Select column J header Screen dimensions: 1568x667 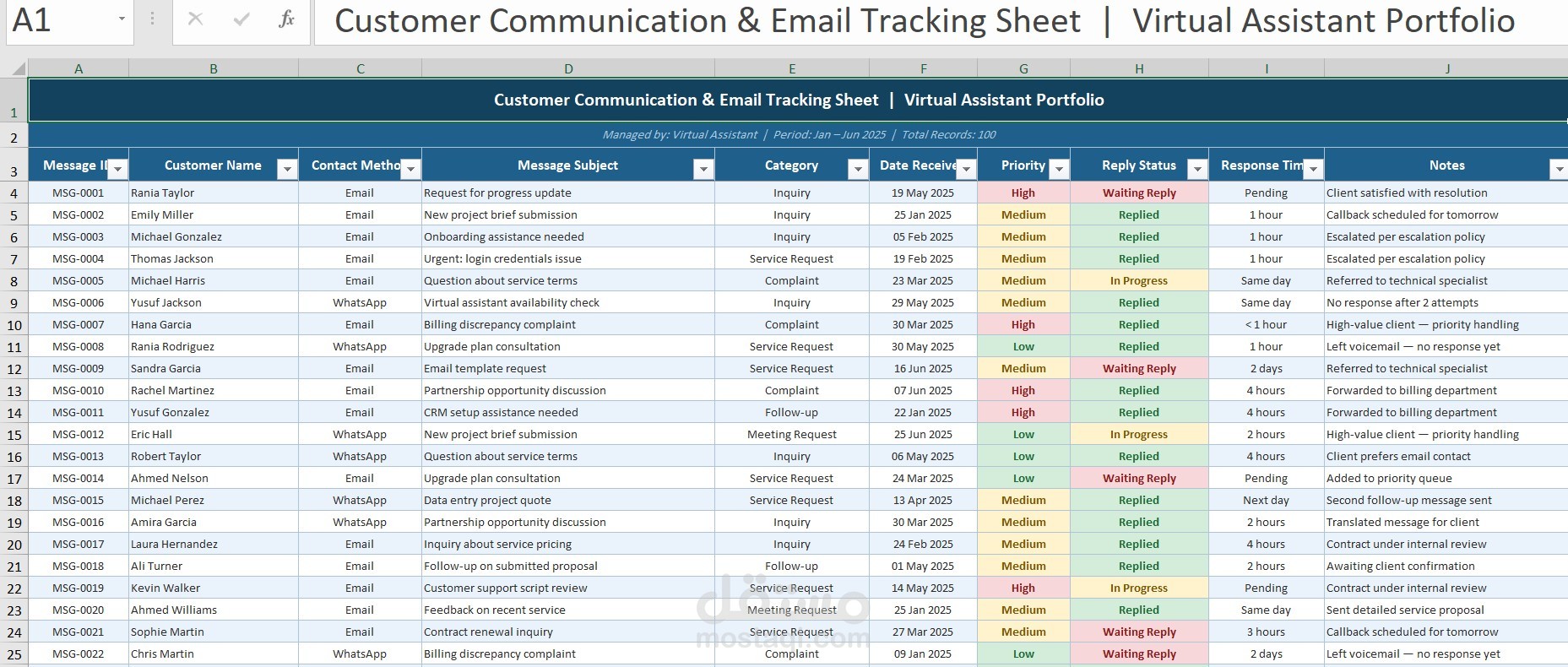tap(1446, 68)
